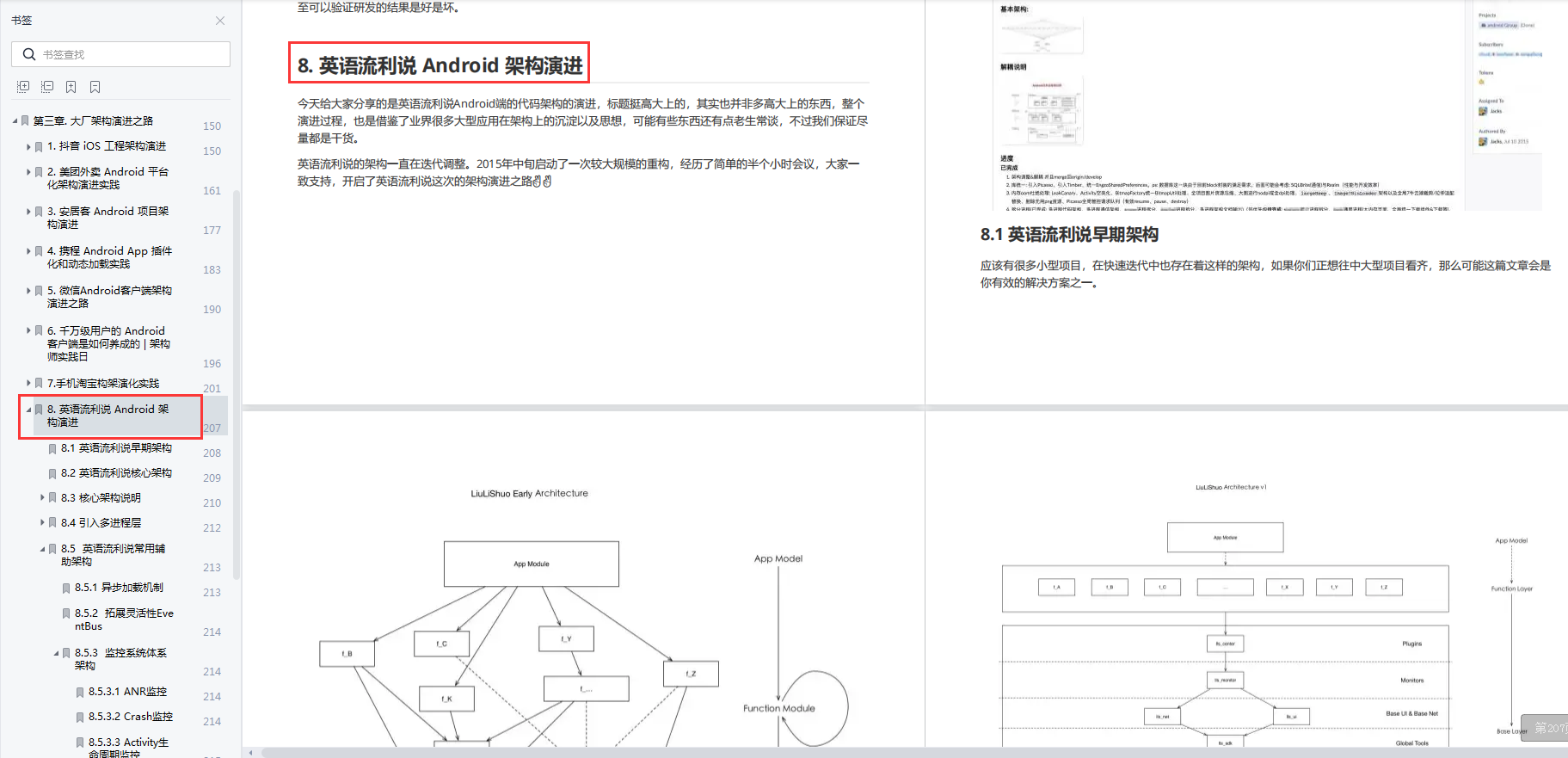Go to bookmark 6. 千万级用户的 Android 客户端
The height and width of the screenshot is (758, 1568).
(108, 343)
